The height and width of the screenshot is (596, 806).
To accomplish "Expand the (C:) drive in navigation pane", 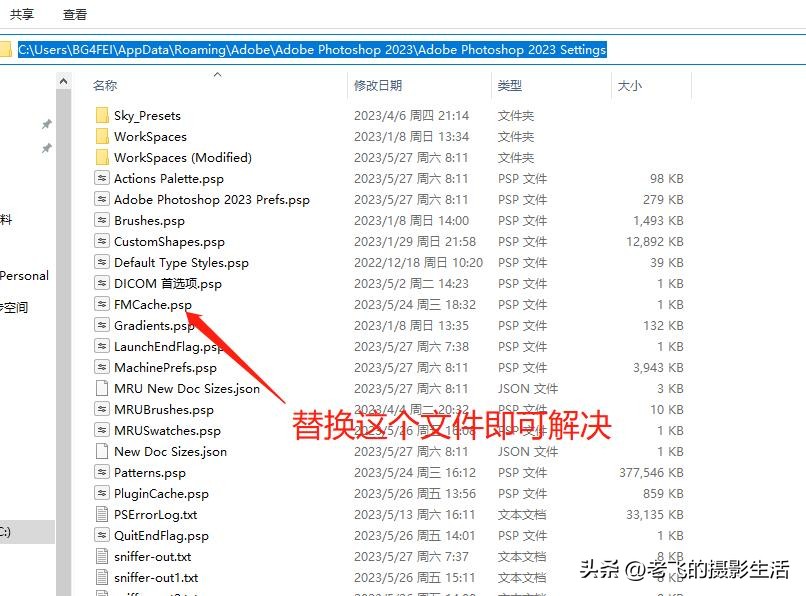I will pos(9,533).
